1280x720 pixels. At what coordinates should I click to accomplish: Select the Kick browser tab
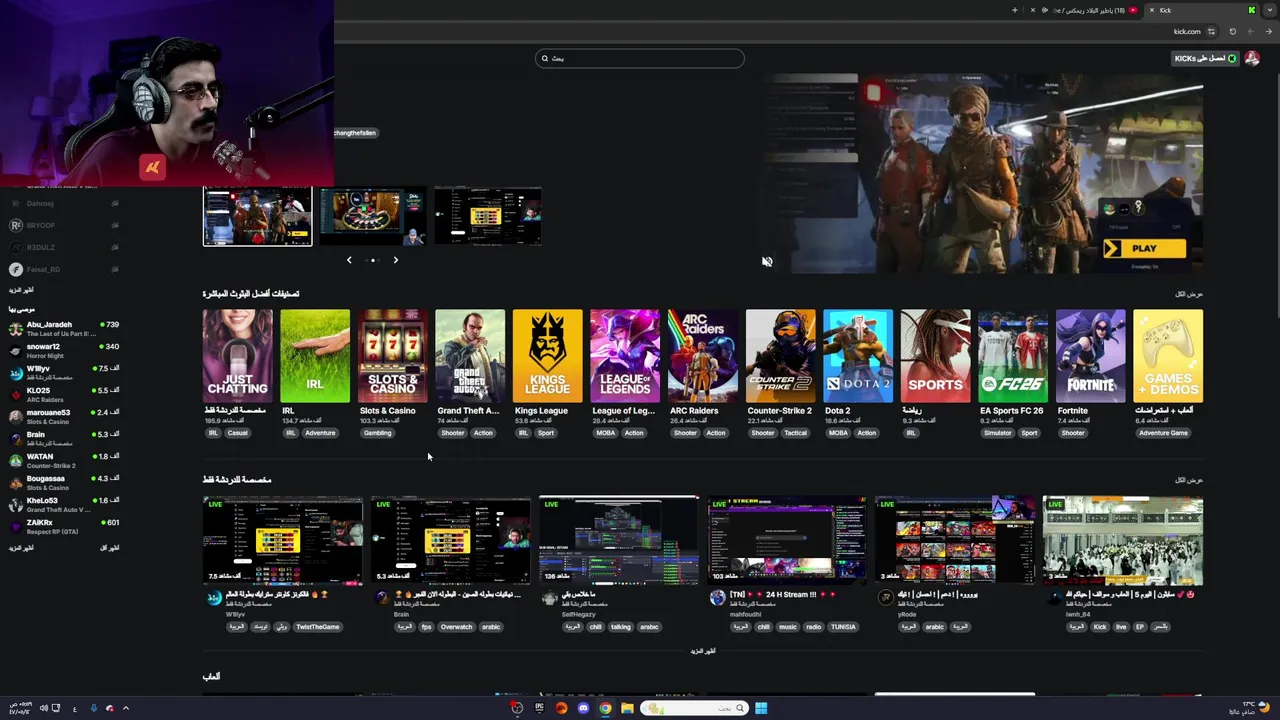[1200, 10]
